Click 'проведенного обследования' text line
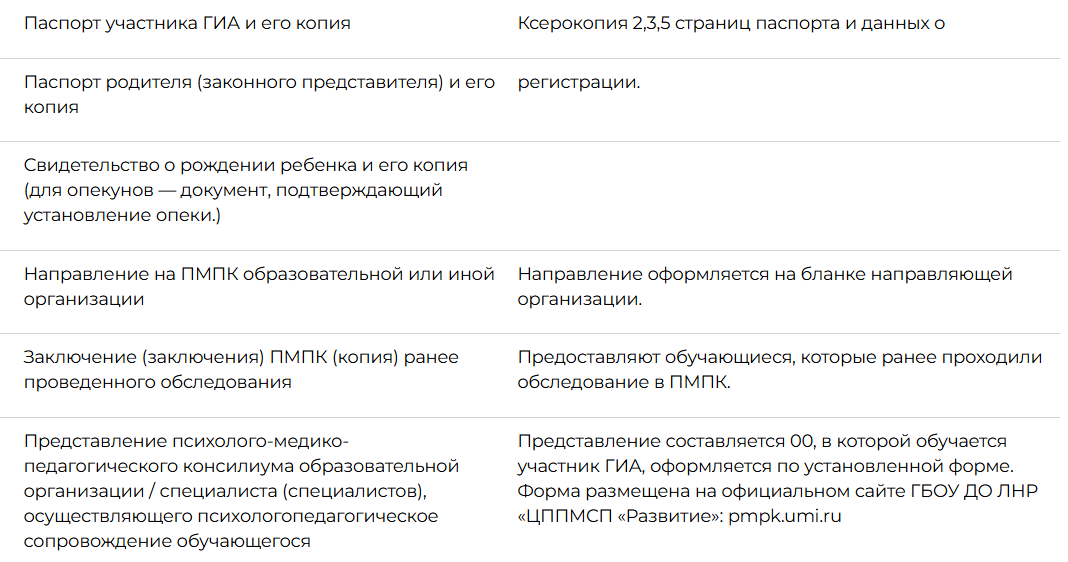The width and height of the screenshot is (1068, 562). click(157, 382)
